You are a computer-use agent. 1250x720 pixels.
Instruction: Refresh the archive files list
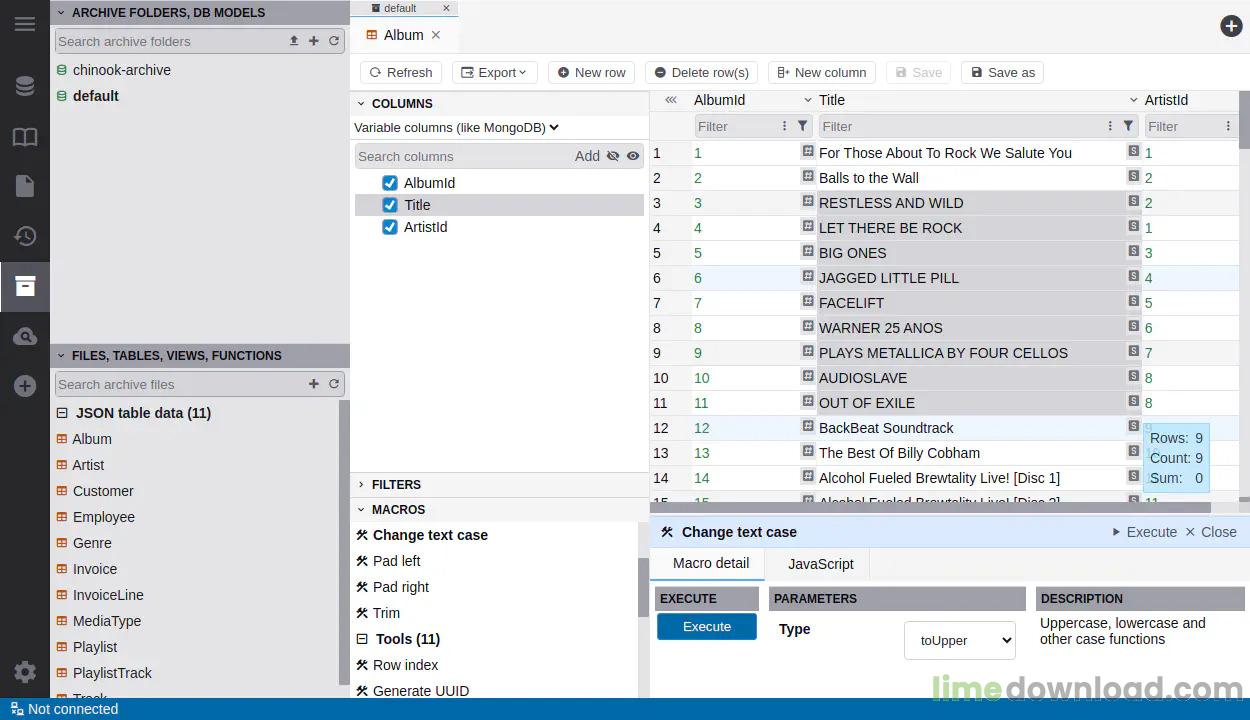[x=334, y=384]
